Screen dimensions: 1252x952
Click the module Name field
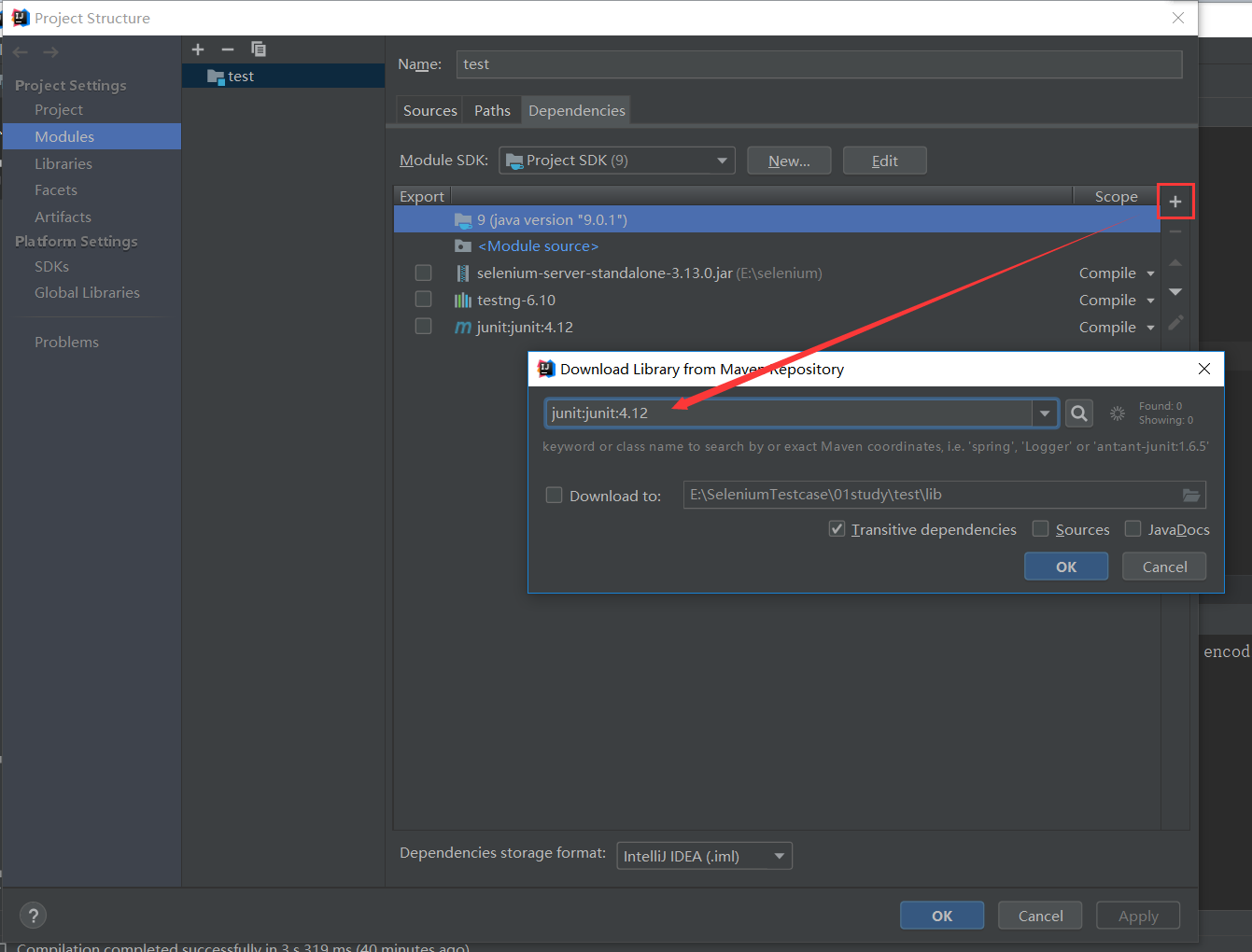click(x=820, y=64)
